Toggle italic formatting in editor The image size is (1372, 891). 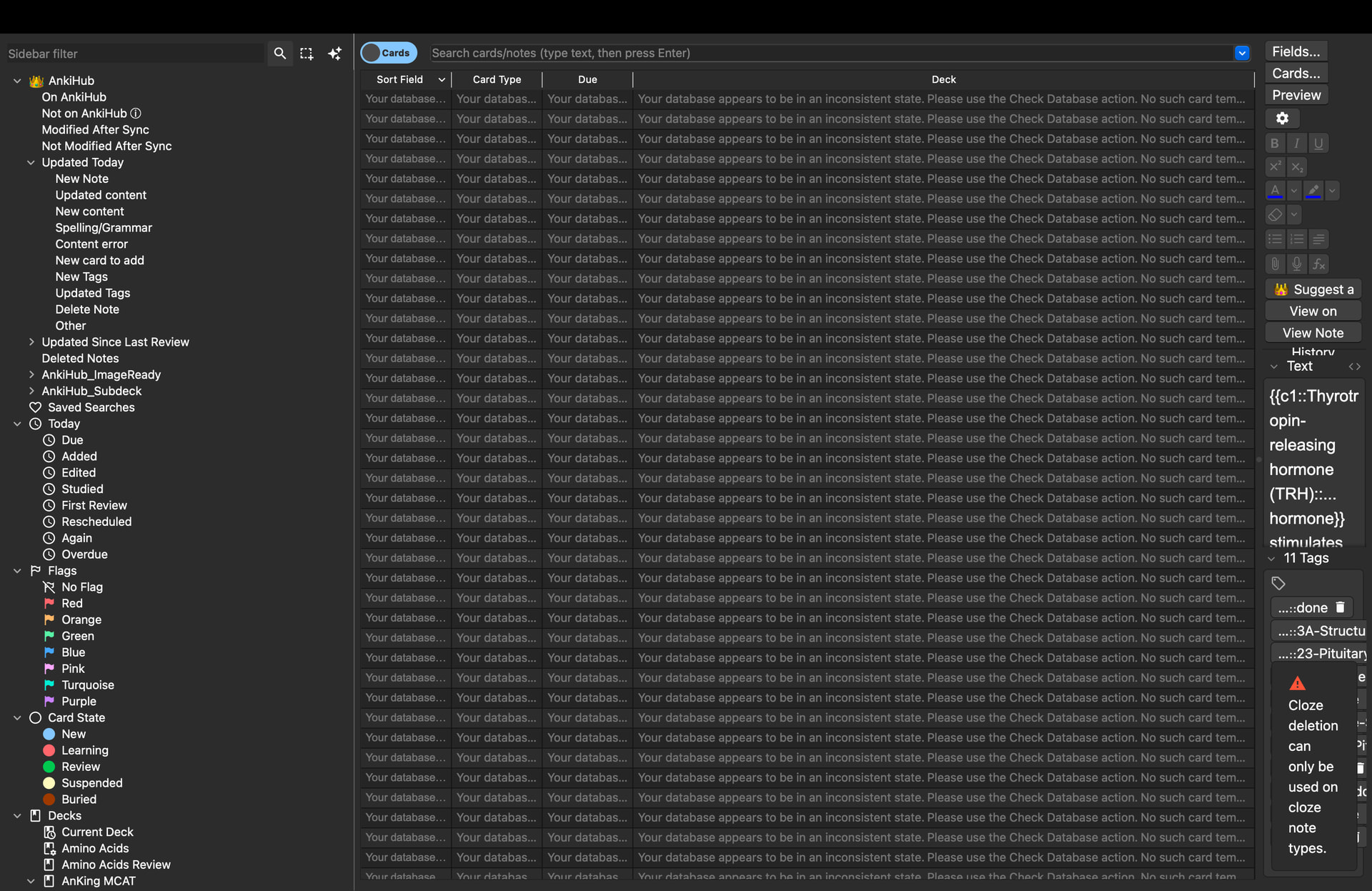point(1296,143)
